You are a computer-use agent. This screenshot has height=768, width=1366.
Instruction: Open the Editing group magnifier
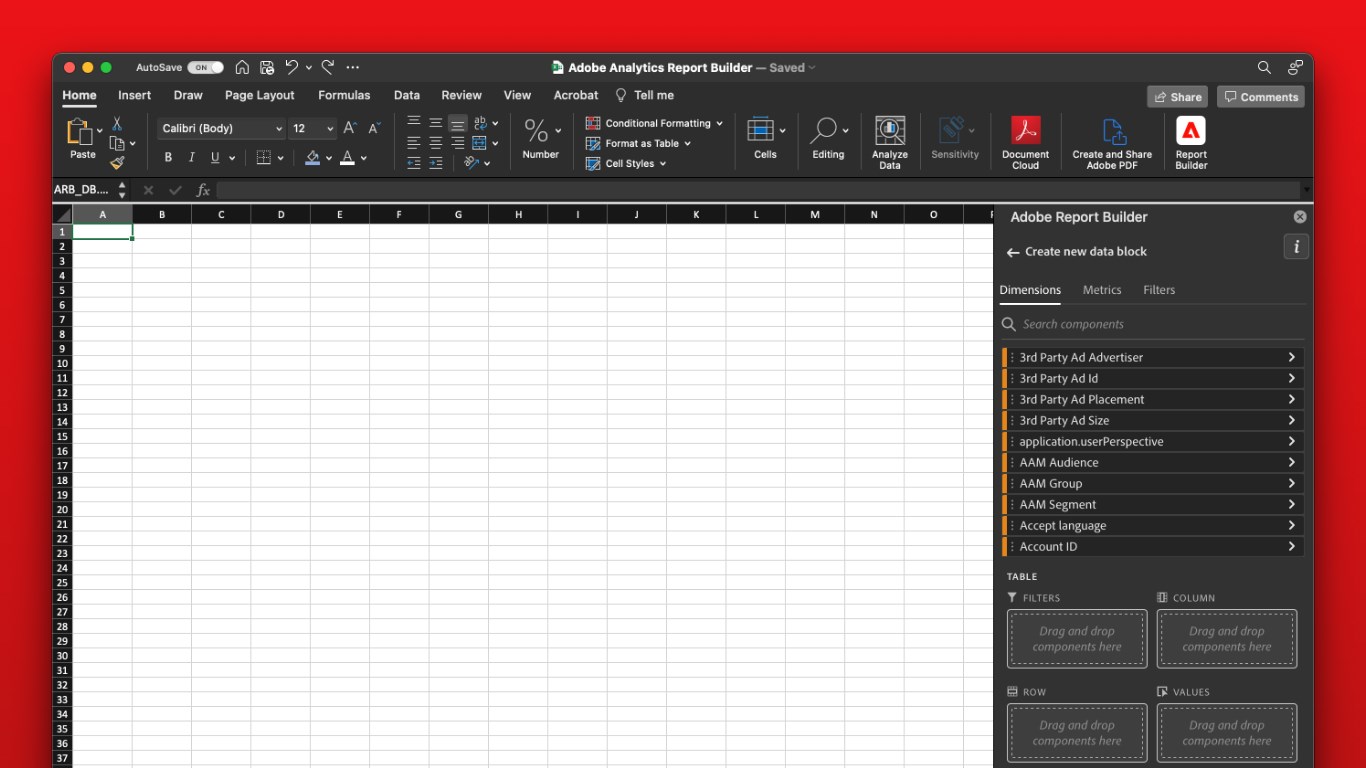(x=828, y=138)
